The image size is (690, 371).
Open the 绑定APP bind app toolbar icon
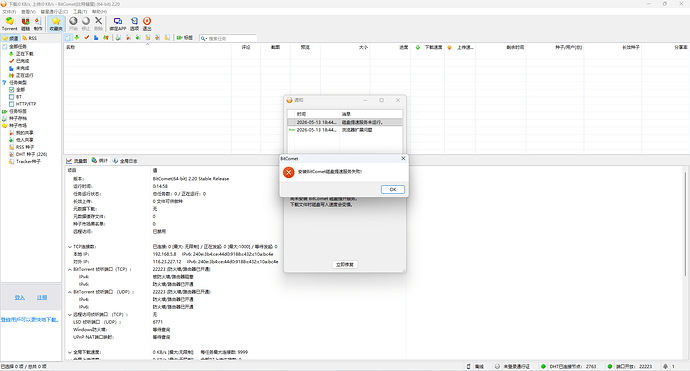(x=118, y=24)
